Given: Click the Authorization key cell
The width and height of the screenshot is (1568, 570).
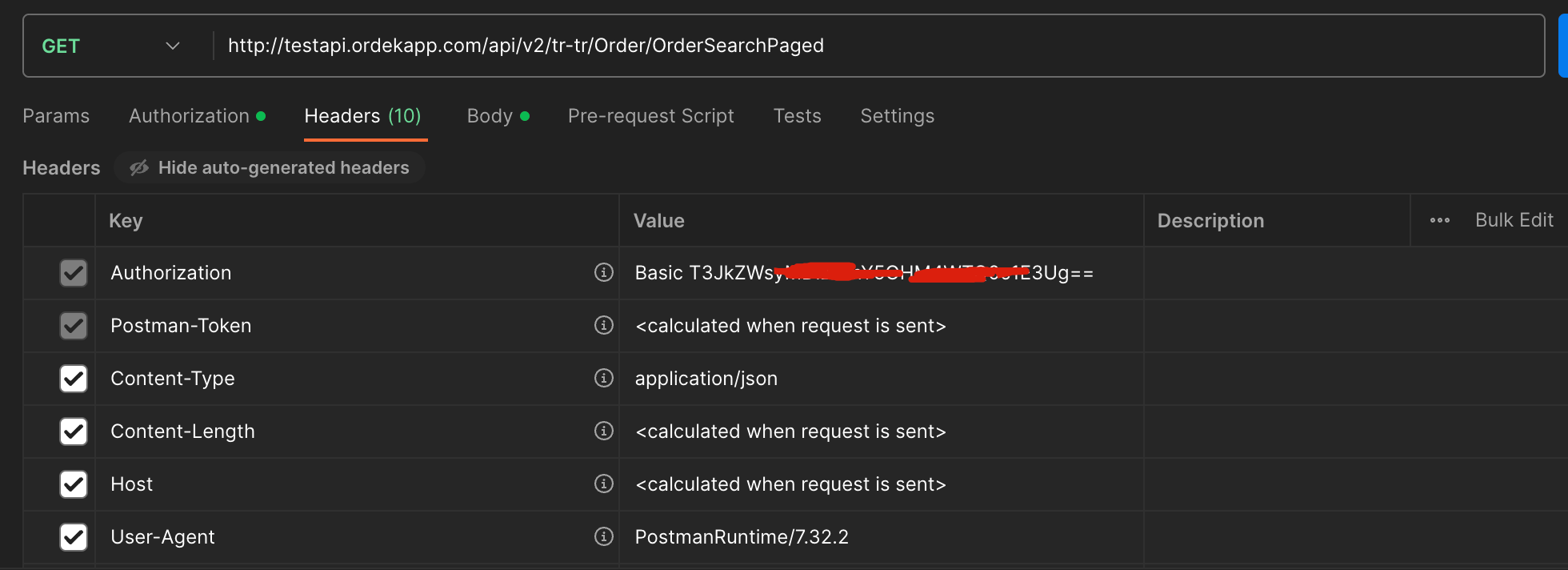Looking at the screenshot, I should 357,273.
